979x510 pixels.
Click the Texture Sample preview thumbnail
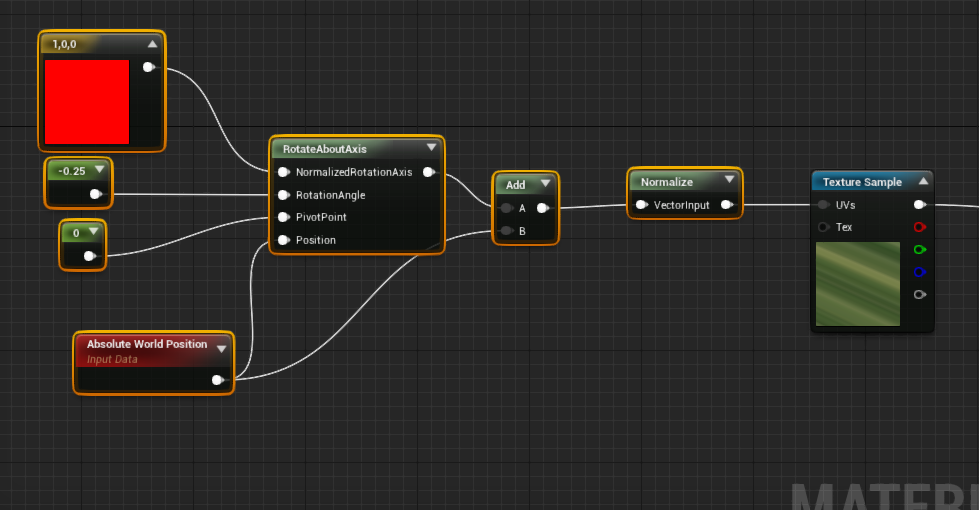click(x=858, y=284)
